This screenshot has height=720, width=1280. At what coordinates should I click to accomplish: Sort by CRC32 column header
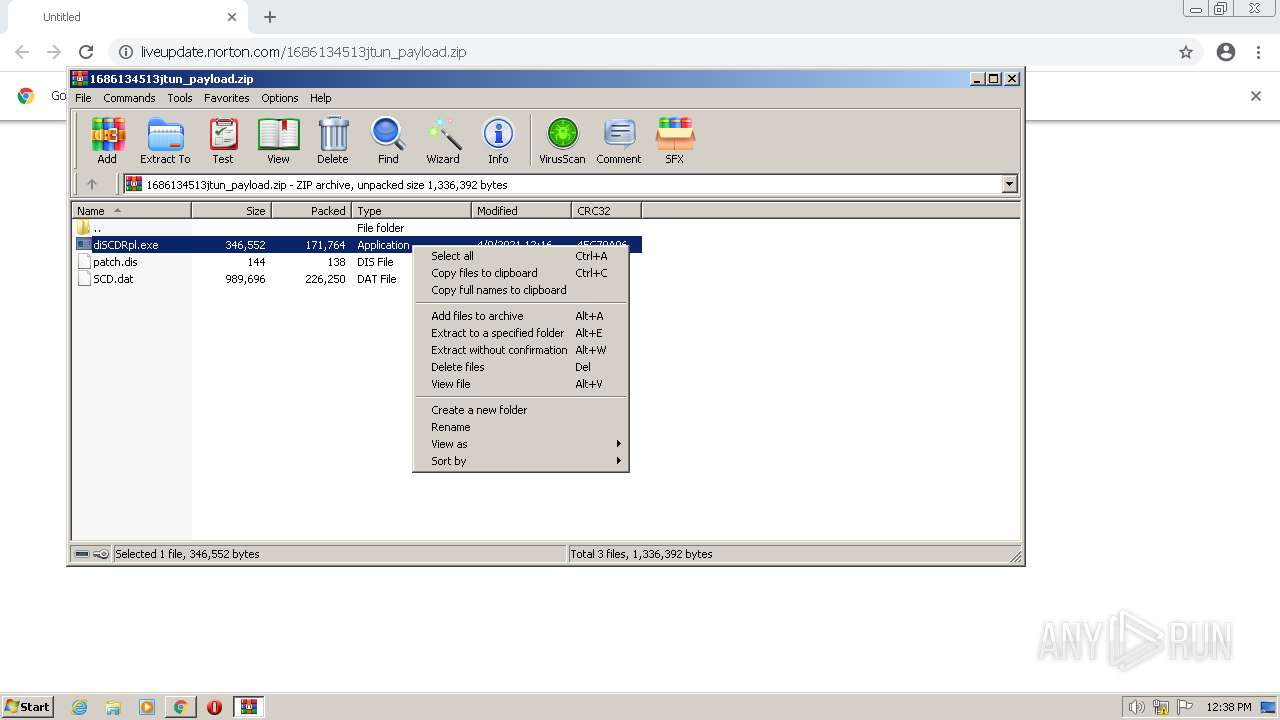607,211
